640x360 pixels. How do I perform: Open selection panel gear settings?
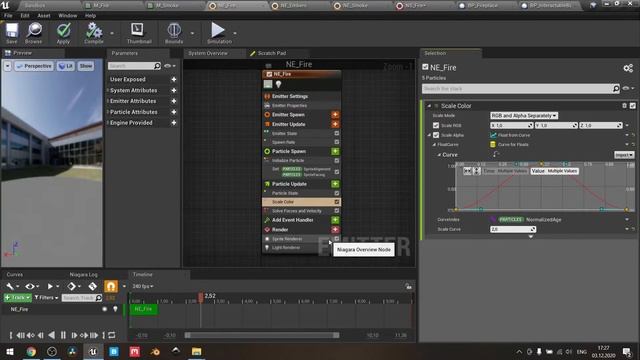pyautogui.click(x=628, y=68)
